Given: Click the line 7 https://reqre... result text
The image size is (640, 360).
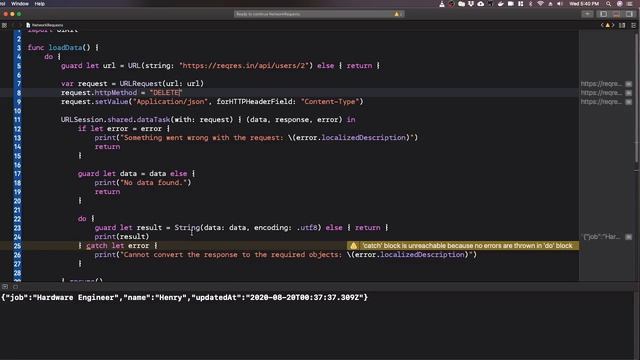Looking at the screenshot, I should pyautogui.click(x=601, y=84).
